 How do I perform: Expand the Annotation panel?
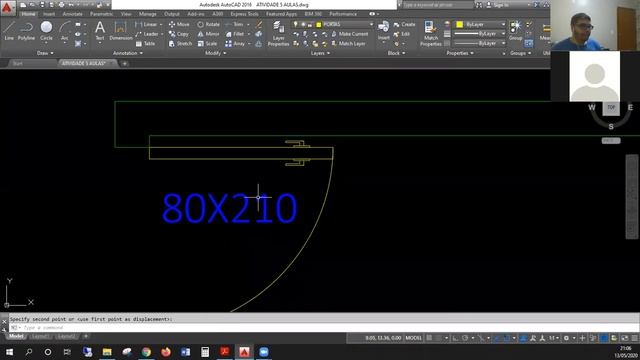tap(127, 53)
